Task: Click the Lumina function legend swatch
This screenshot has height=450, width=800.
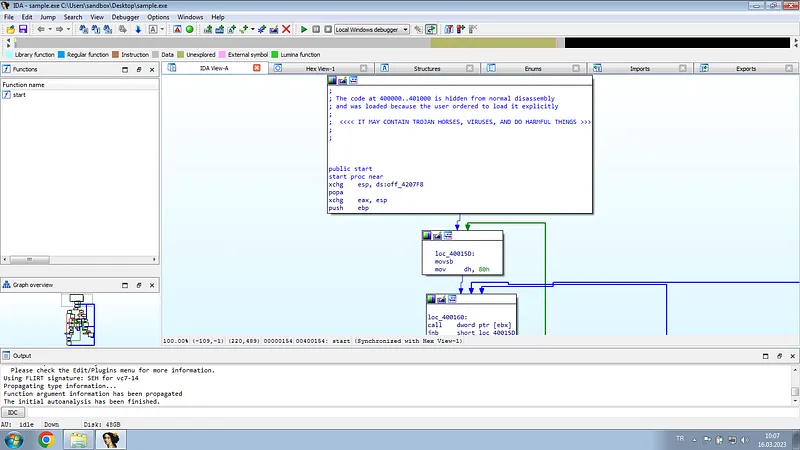Action: click(275, 55)
